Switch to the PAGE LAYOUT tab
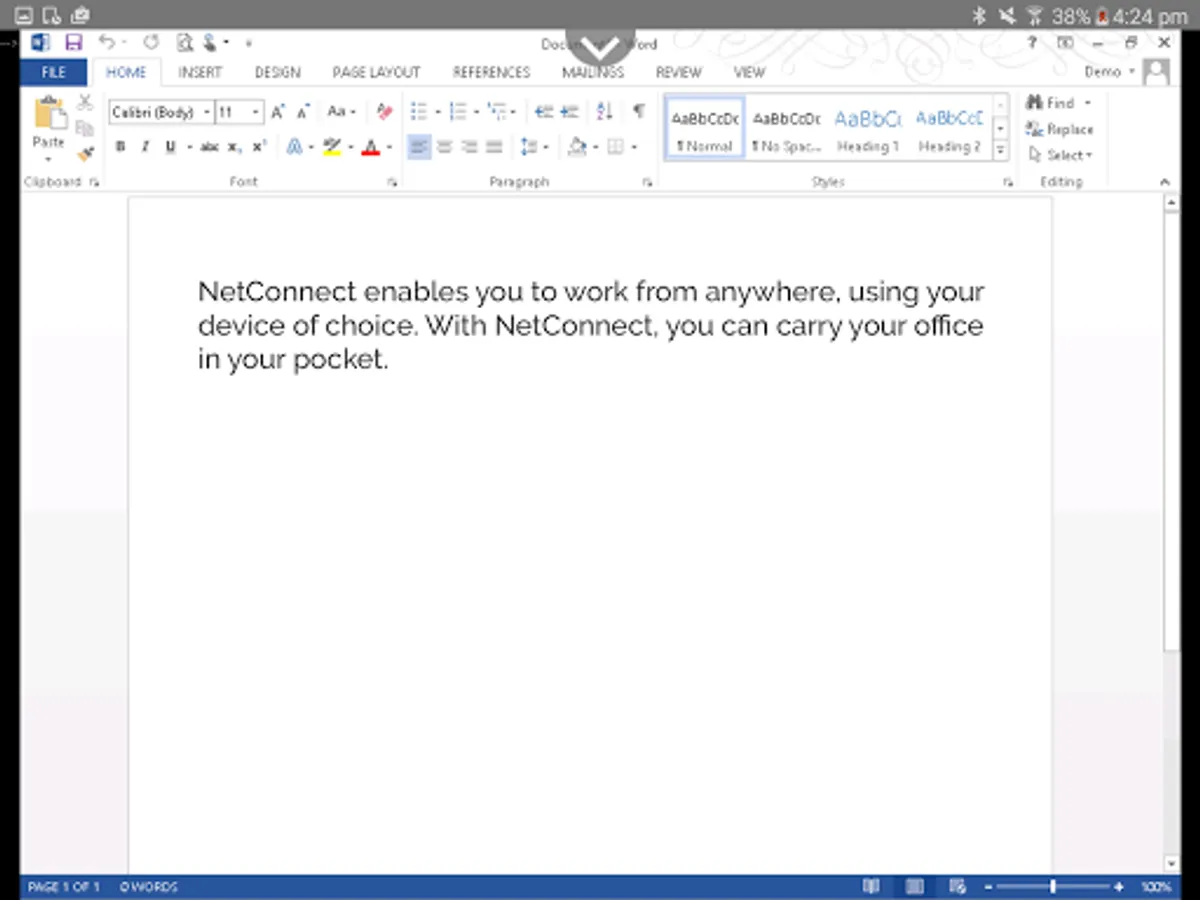 [376, 72]
